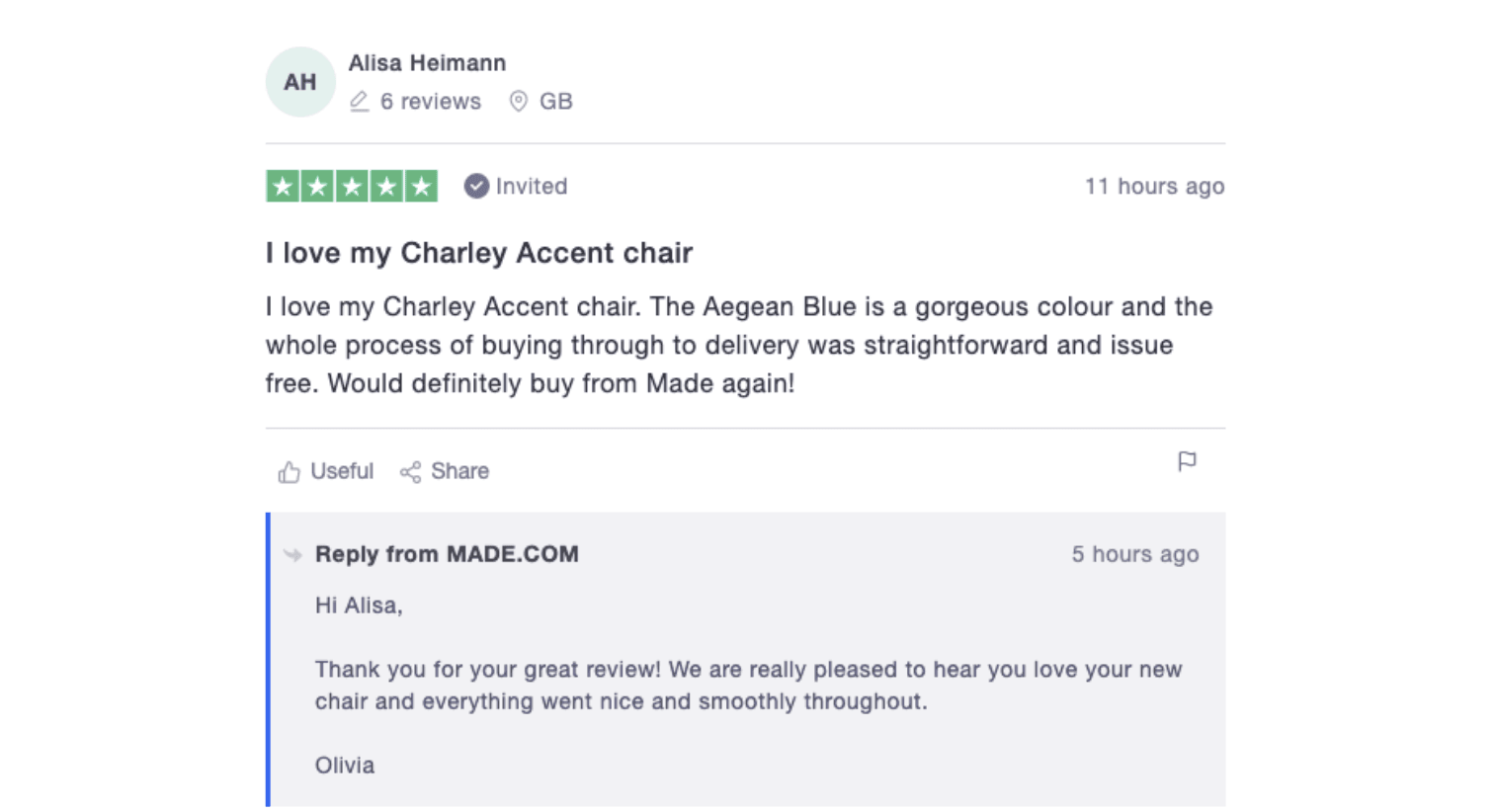Click the Invited label text
1496x812 pixels.
coord(532,186)
